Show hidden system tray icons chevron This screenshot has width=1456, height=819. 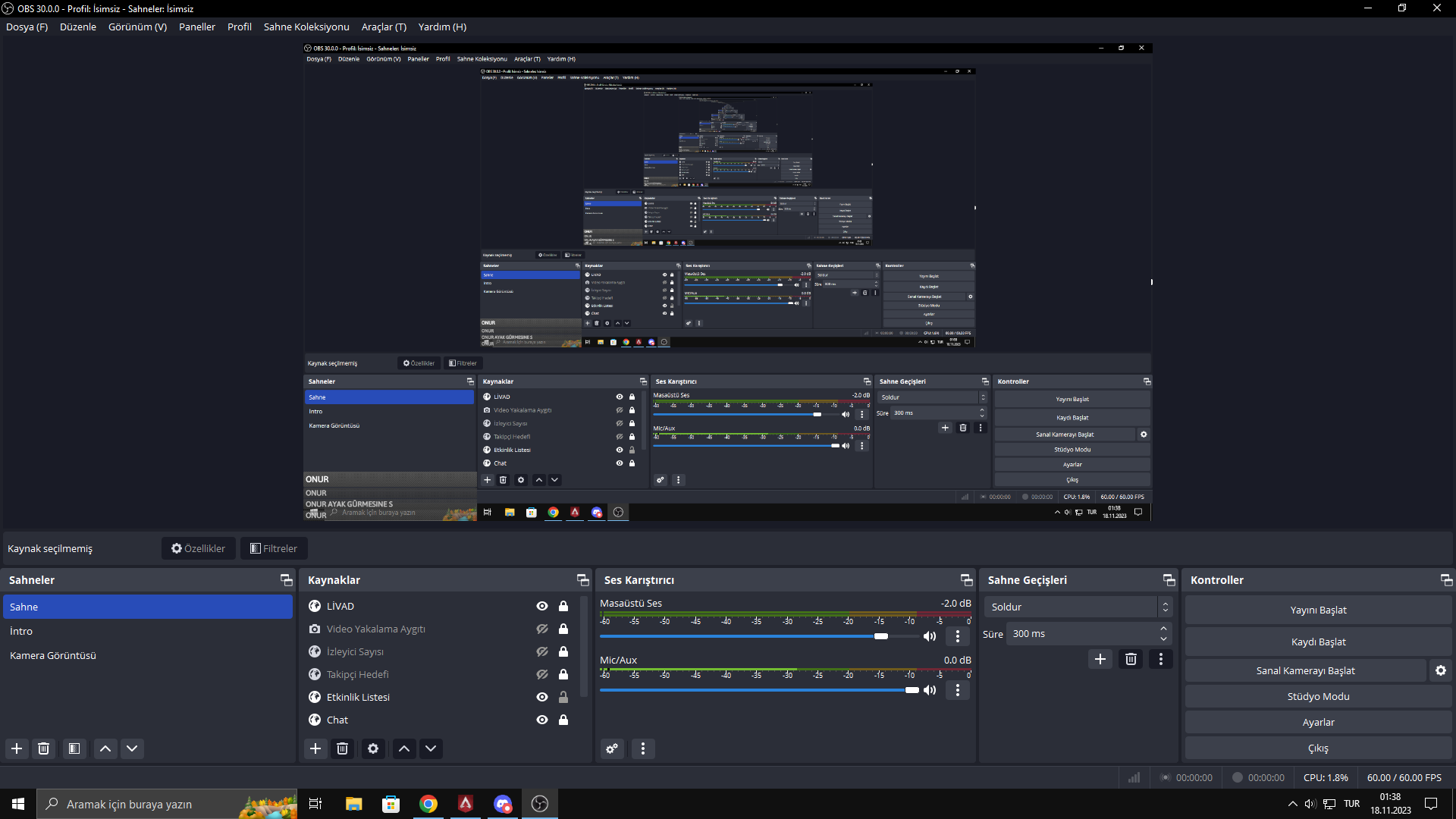[1292, 804]
